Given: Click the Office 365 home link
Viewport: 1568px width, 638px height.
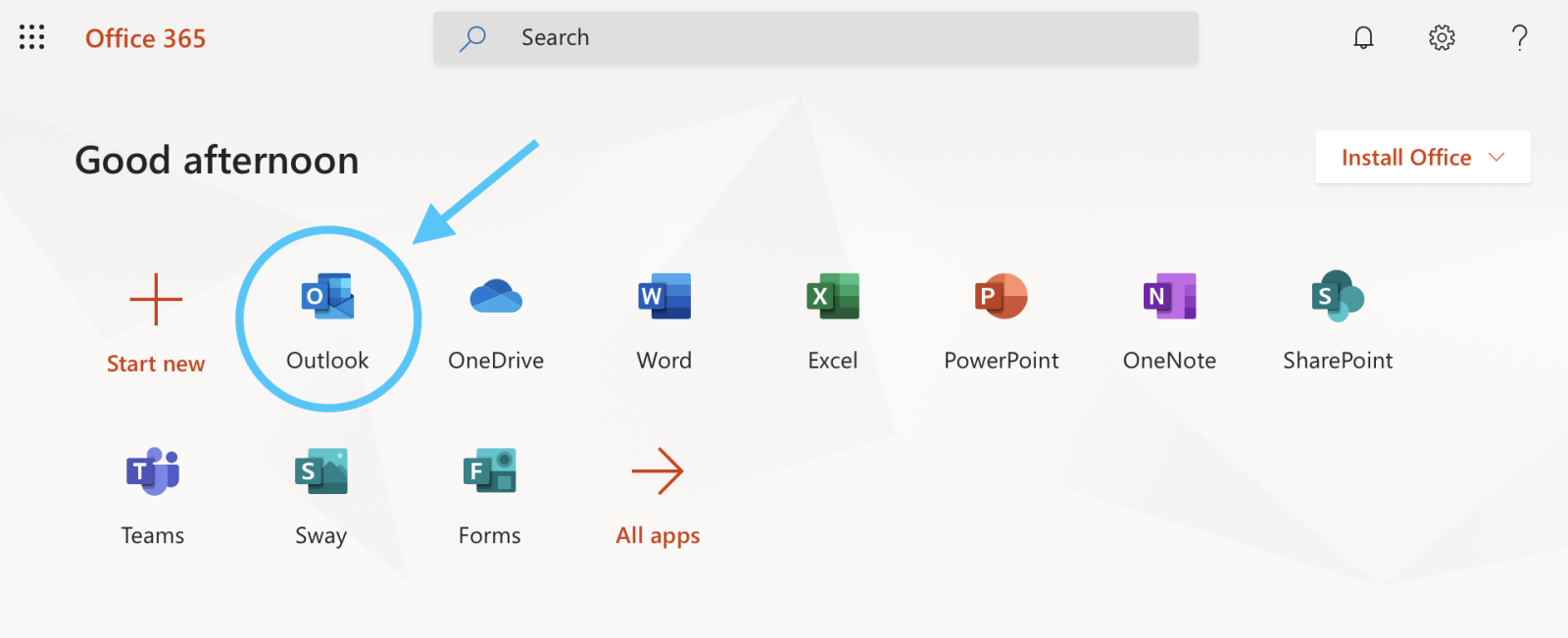Looking at the screenshot, I should (x=145, y=38).
